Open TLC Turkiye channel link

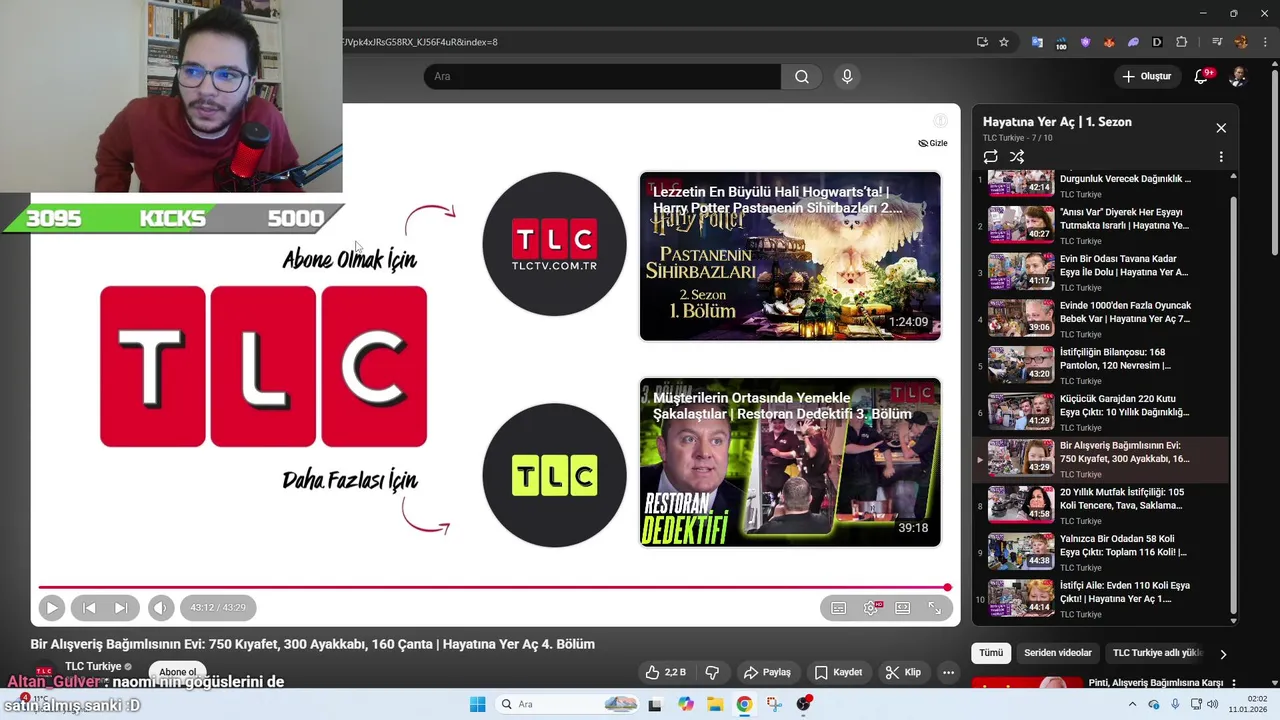point(93,666)
